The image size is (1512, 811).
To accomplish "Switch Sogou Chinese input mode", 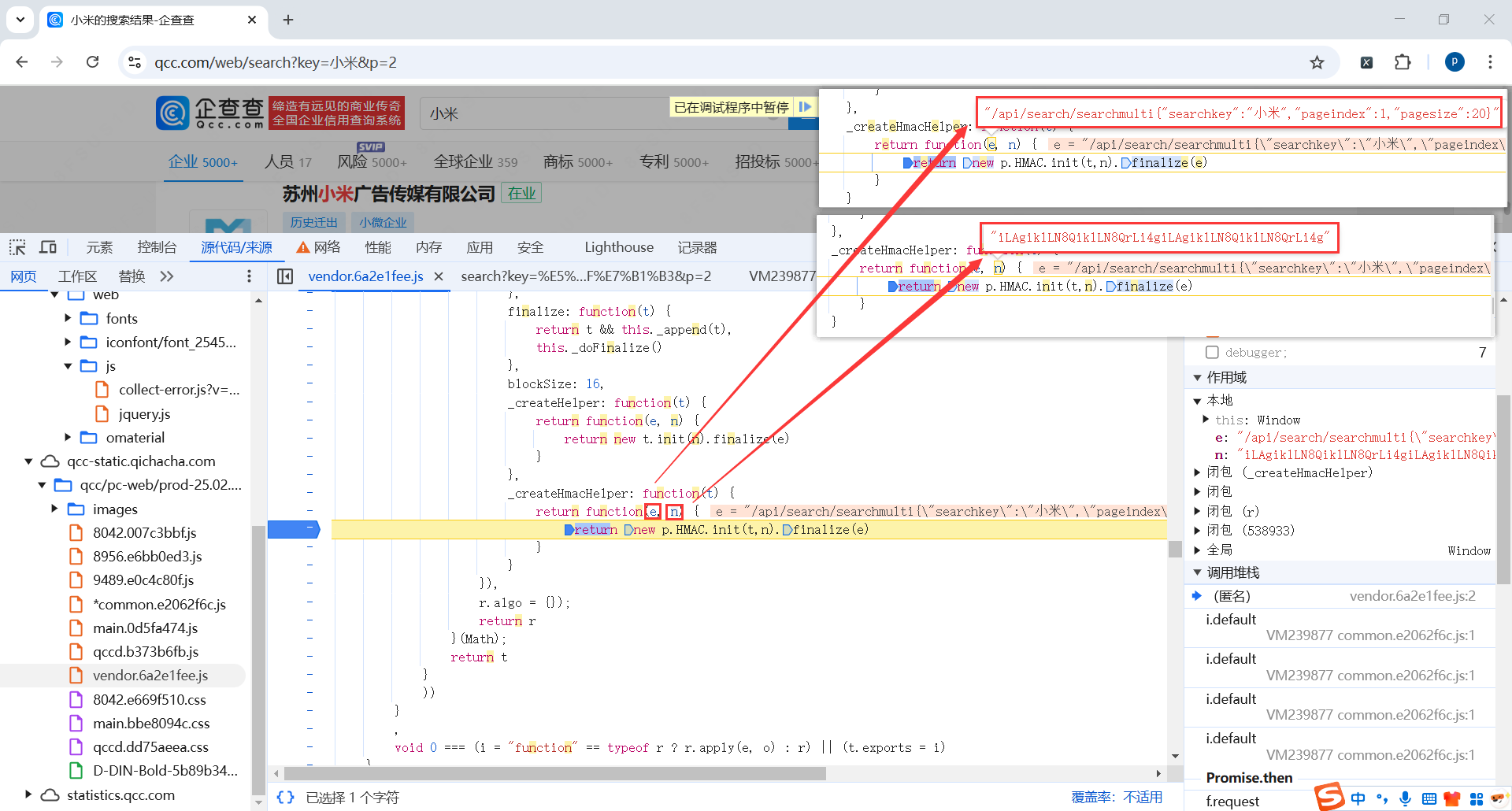I will point(1358,798).
